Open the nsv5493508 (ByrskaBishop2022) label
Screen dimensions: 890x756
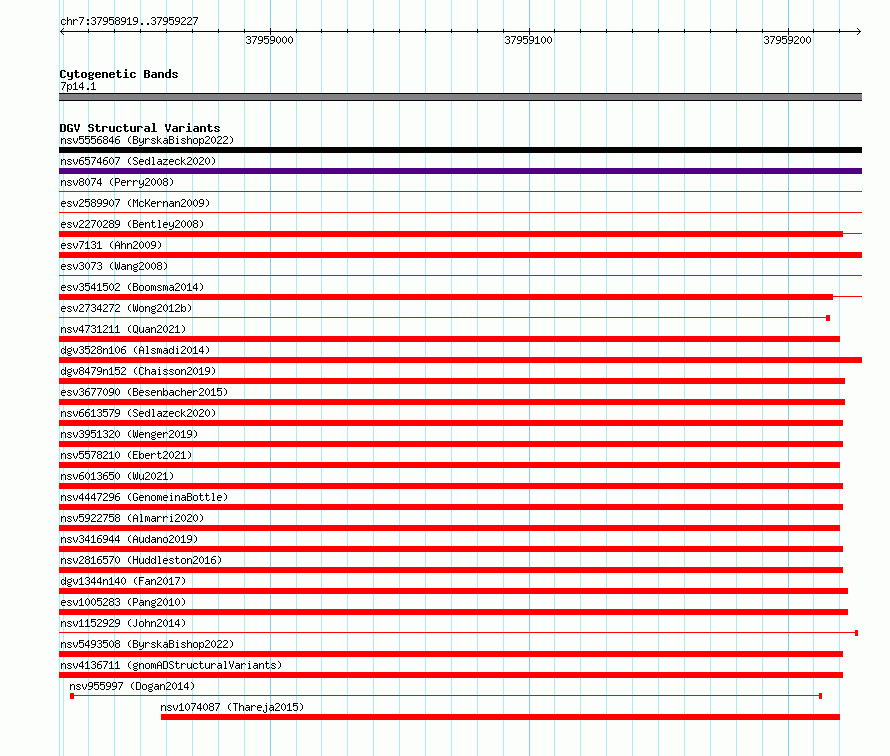(x=147, y=644)
